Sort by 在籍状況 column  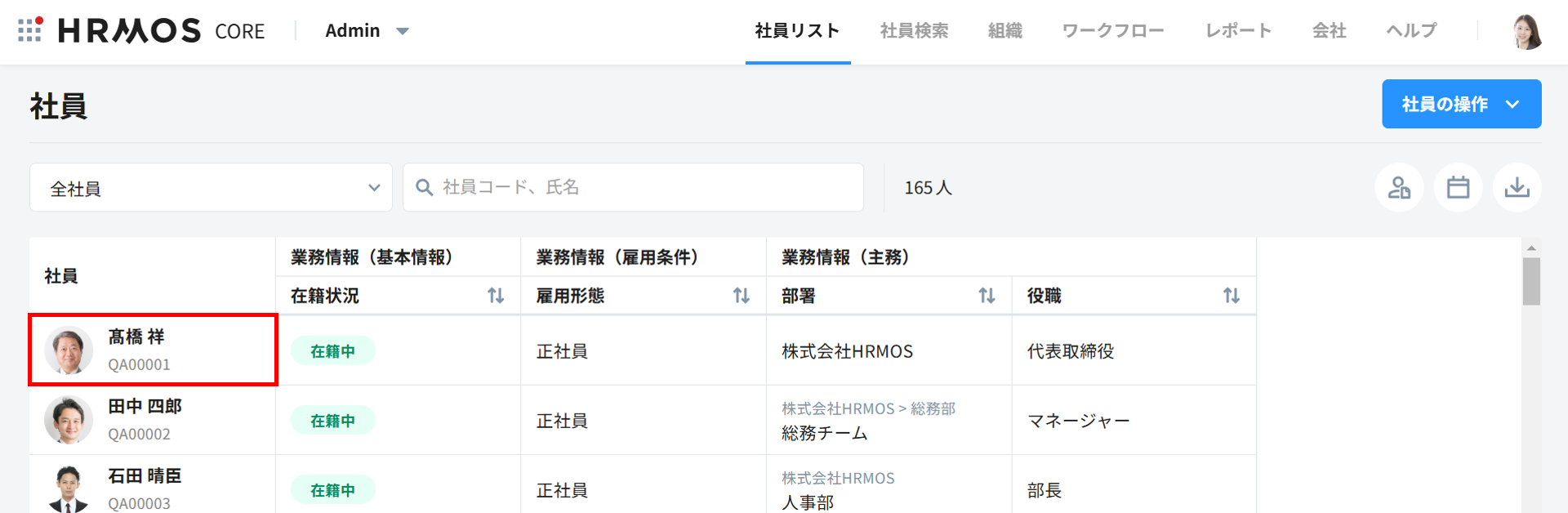click(496, 296)
